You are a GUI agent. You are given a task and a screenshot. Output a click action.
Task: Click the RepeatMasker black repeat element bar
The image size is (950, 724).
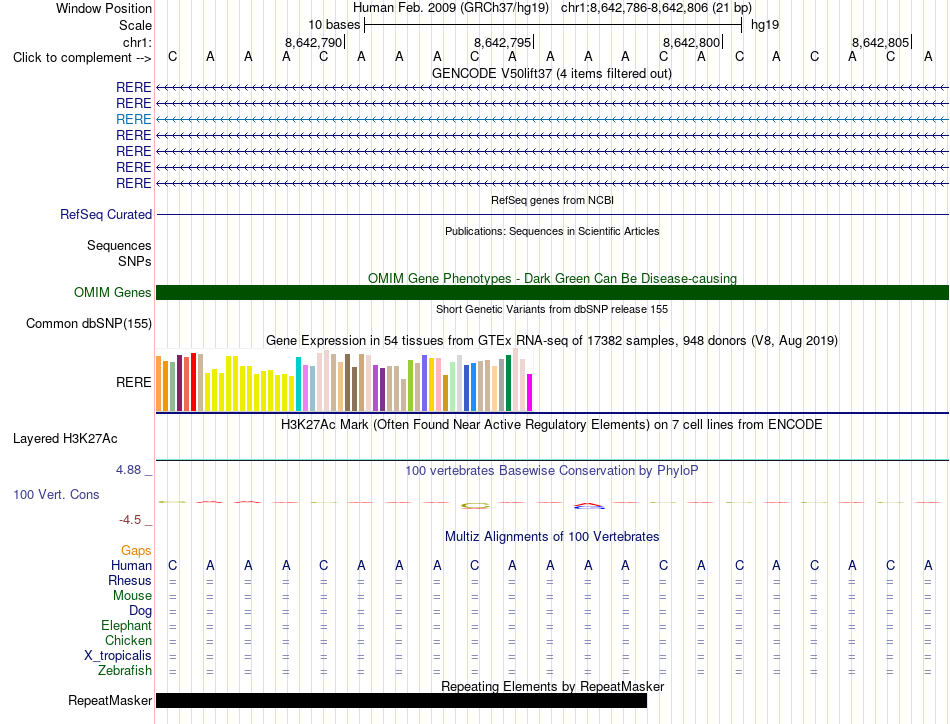point(401,700)
